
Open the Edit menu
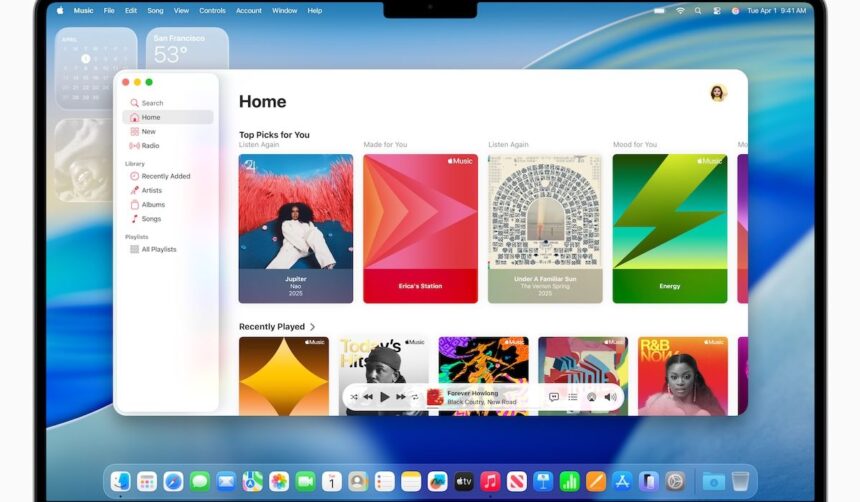[x=131, y=10]
